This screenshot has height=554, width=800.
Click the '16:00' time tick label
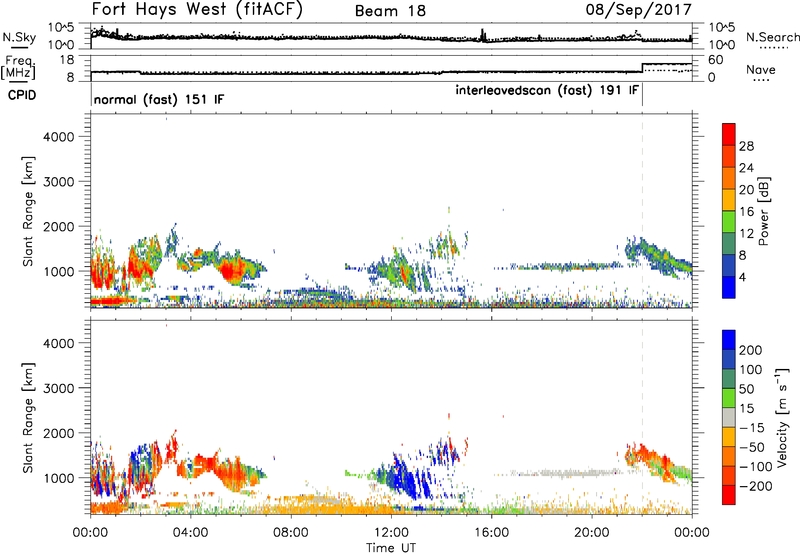(491, 533)
